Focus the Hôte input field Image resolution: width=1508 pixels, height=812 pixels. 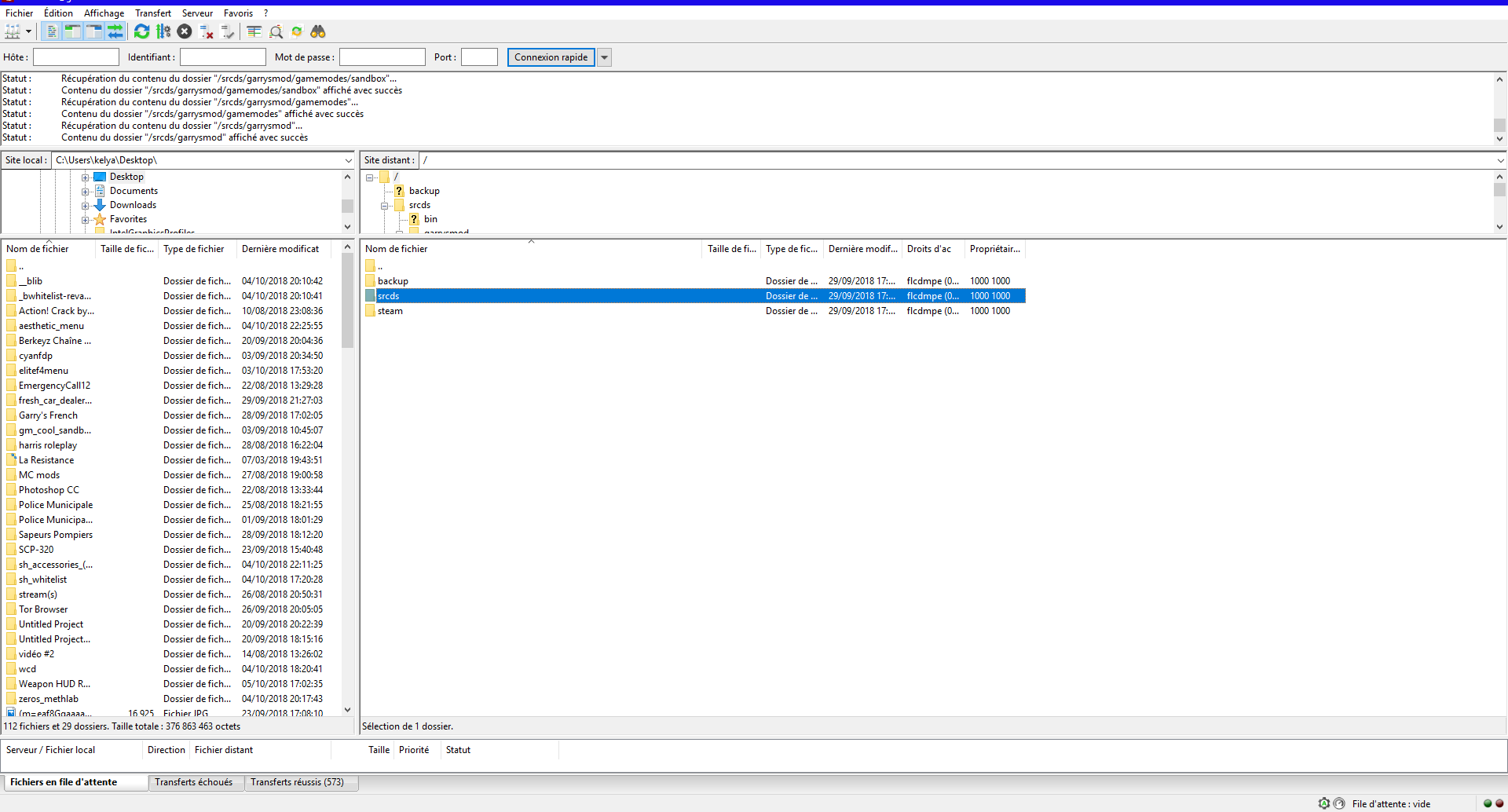coord(76,57)
